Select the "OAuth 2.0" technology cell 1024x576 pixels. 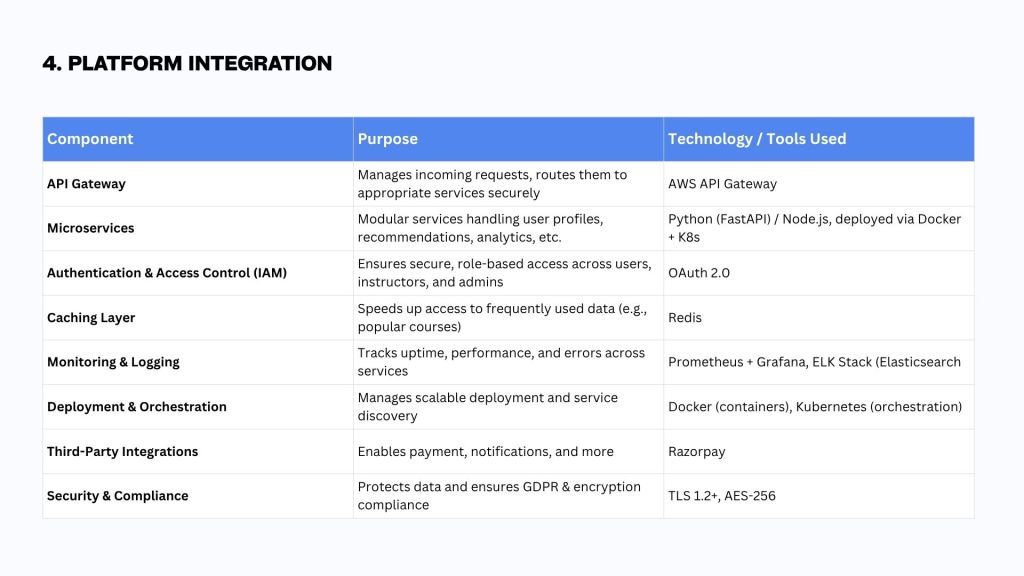point(699,273)
